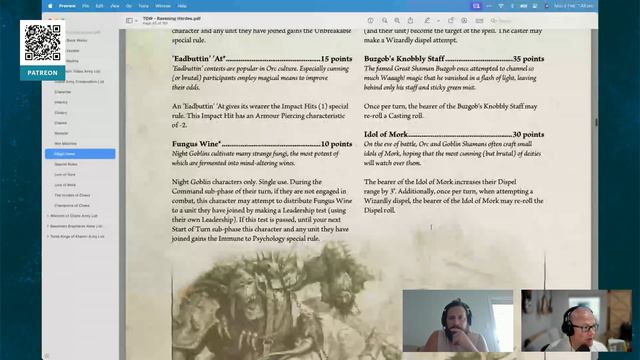Click the QR code image overlay

pos(42,43)
